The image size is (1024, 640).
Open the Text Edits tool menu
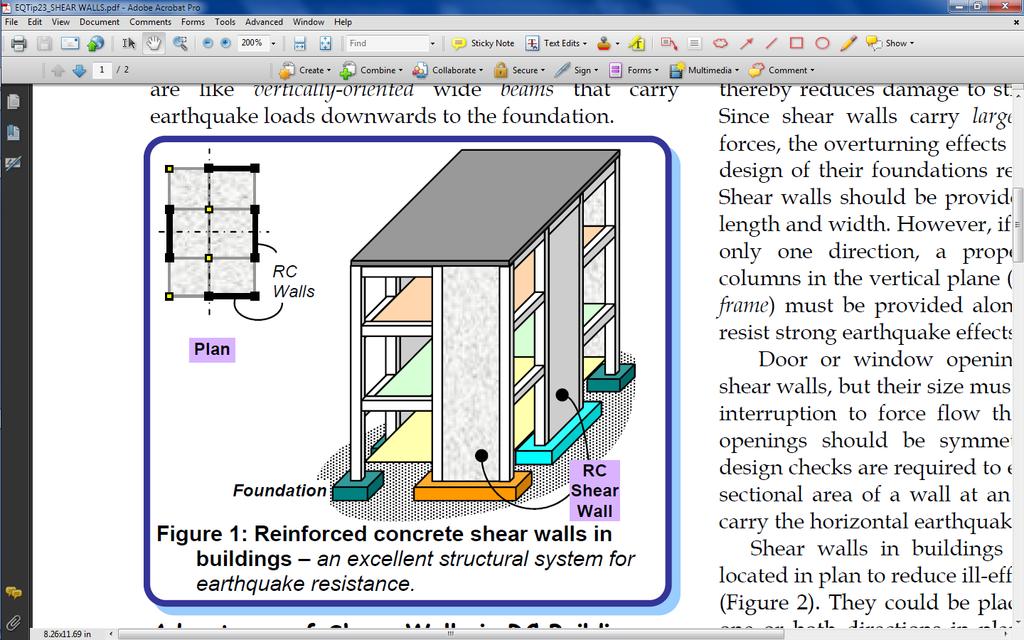(x=556, y=43)
